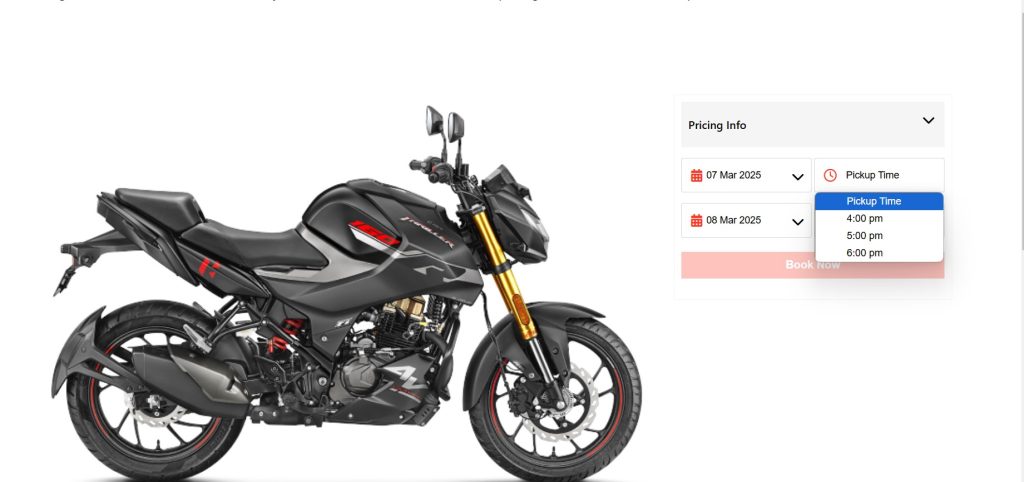This screenshot has height=482, width=1024.
Task: Click chevron arrow of 07 Mar 2025
Action: [x=797, y=176]
